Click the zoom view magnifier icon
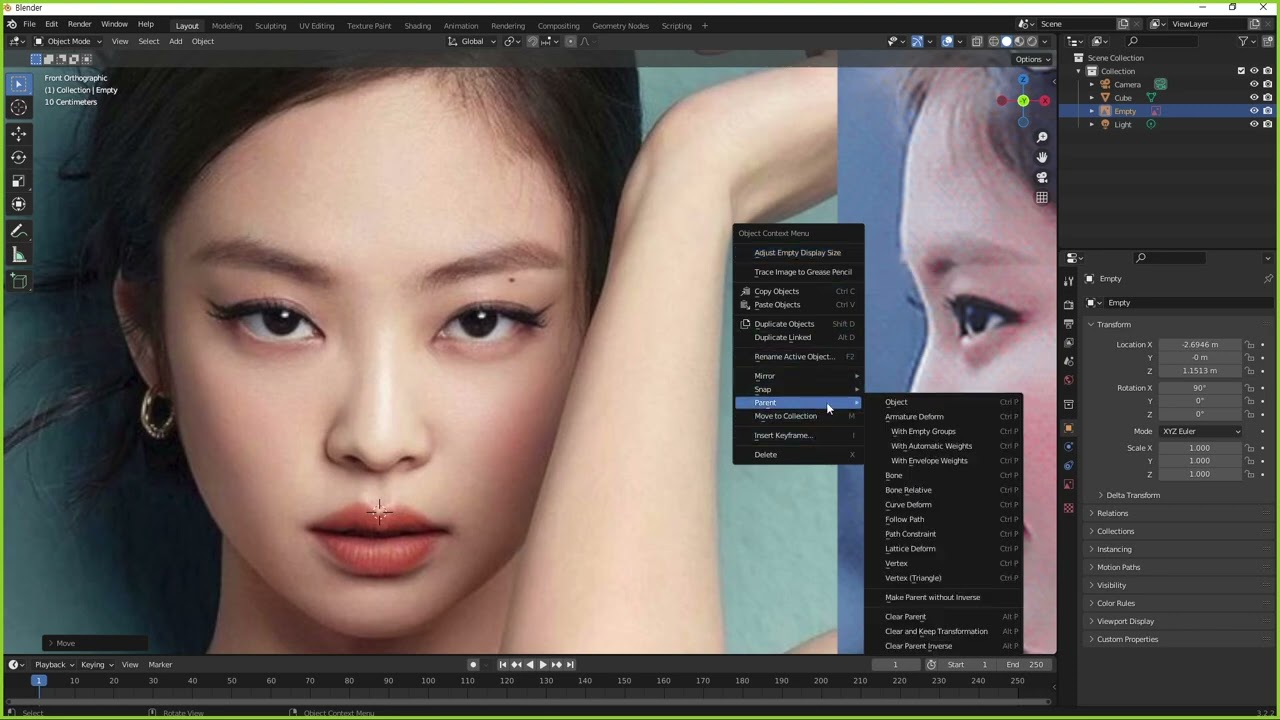This screenshot has width=1280, height=720. pos(1042,137)
